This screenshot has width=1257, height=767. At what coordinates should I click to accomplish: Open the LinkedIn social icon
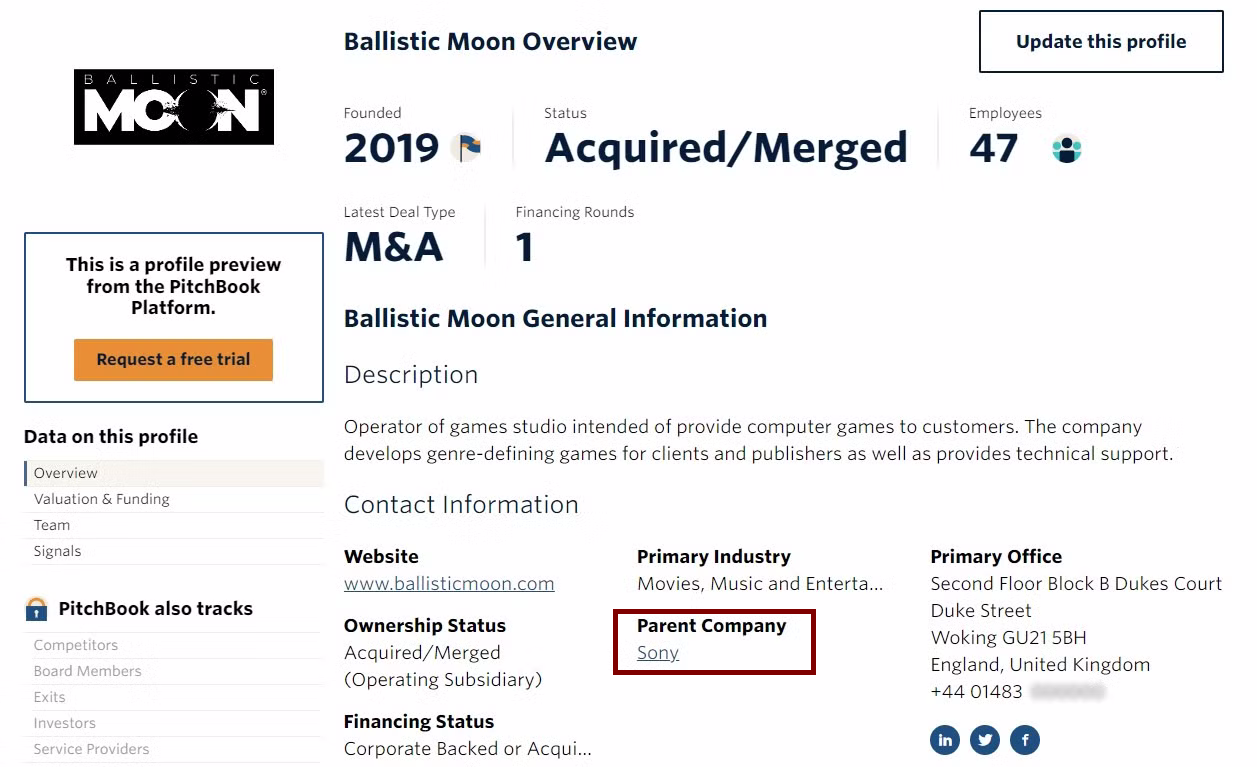pos(944,740)
